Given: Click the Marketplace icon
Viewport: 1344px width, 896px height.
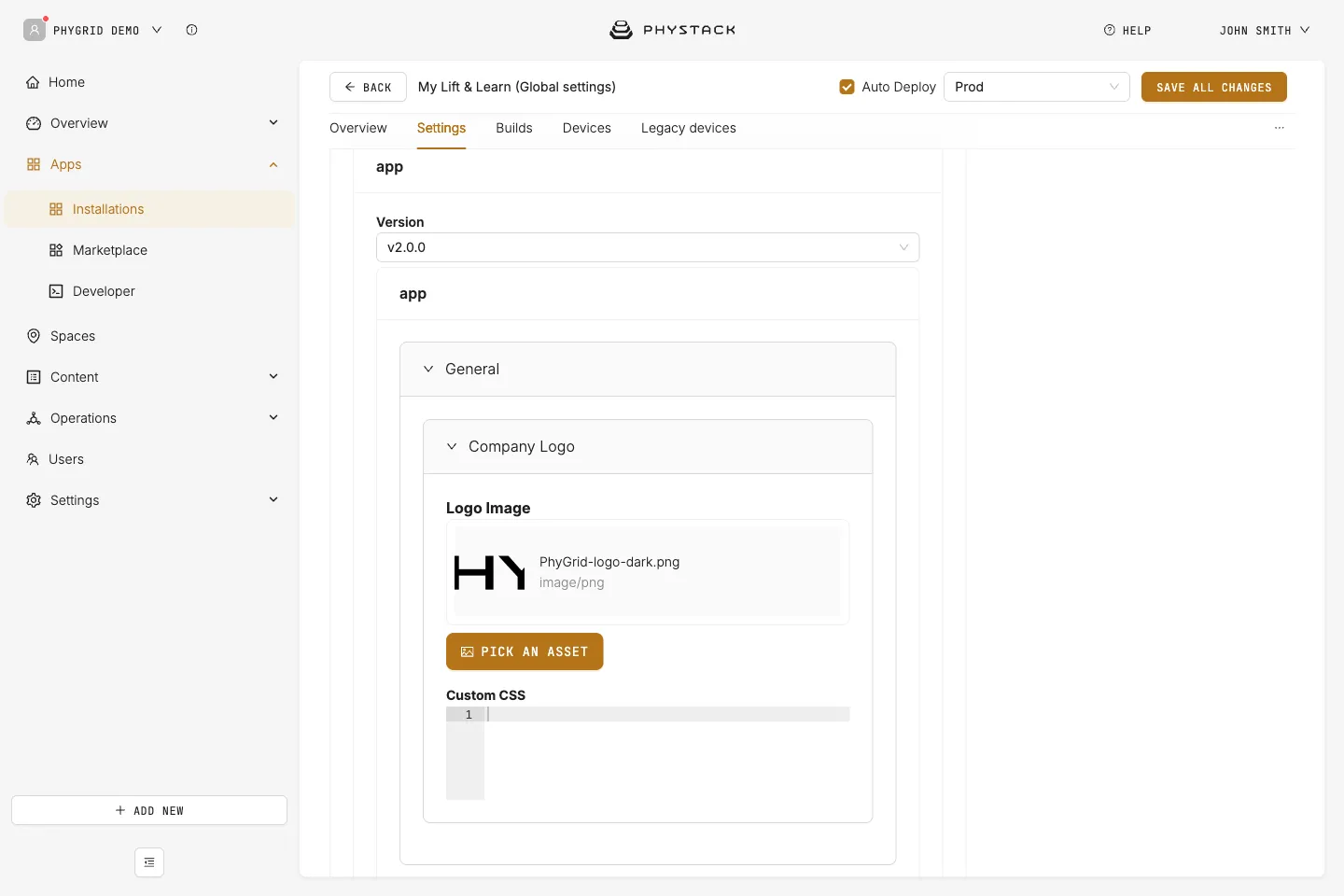Looking at the screenshot, I should pyautogui.click(x=56, y=250).
